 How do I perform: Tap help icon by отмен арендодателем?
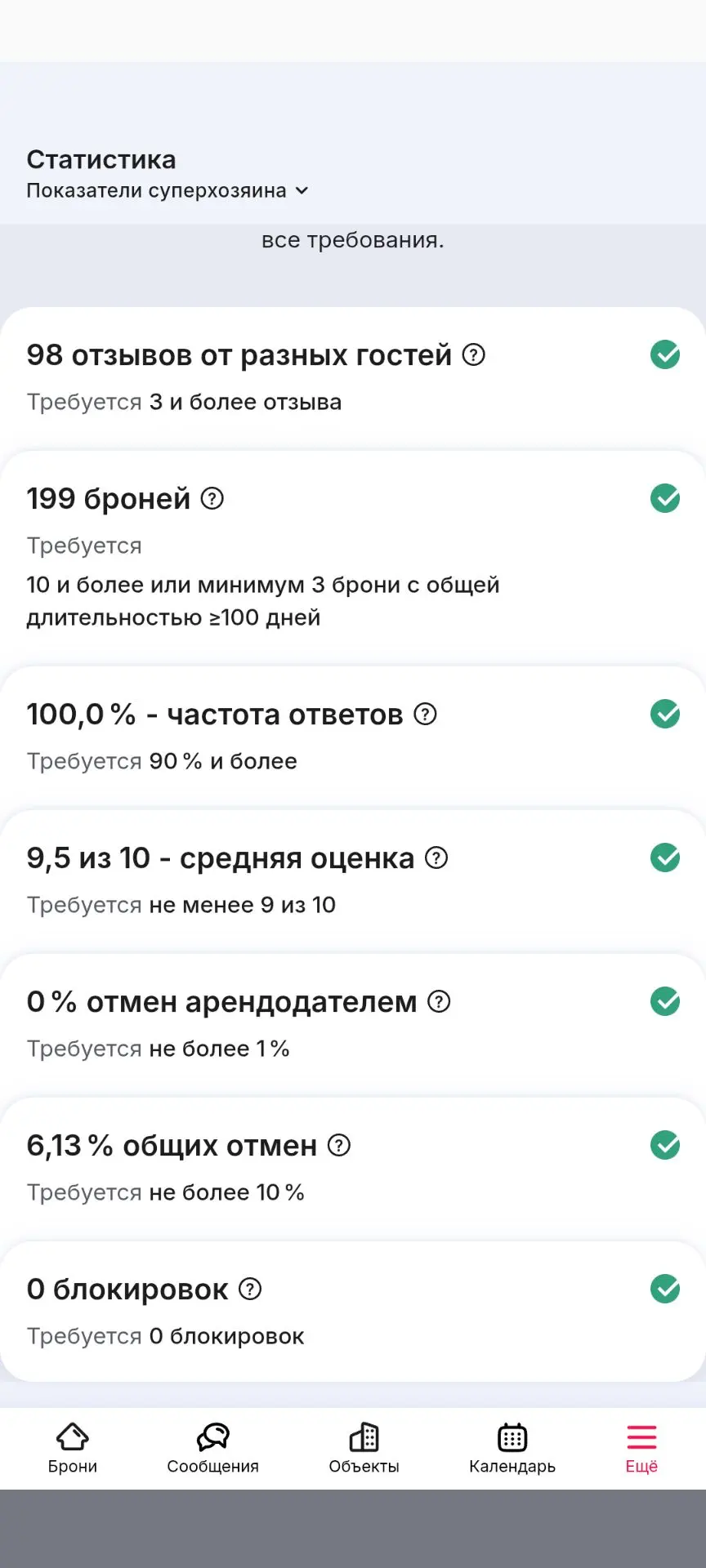(440, 1002)
